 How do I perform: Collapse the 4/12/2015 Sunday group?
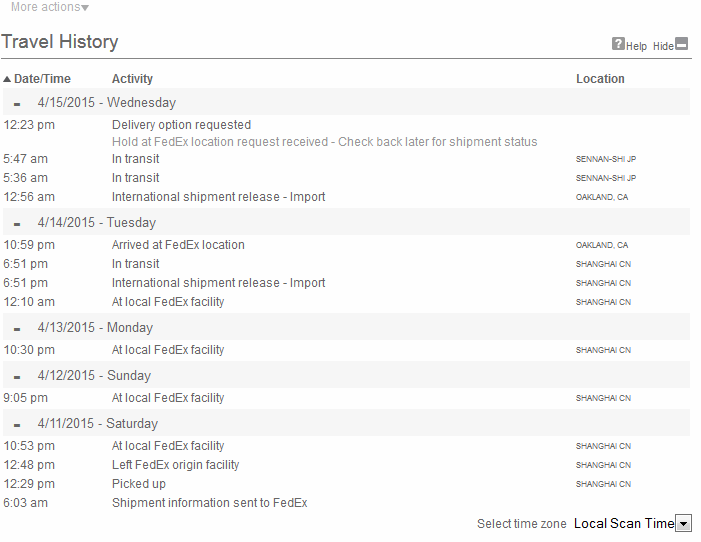[x=17, y=377]
